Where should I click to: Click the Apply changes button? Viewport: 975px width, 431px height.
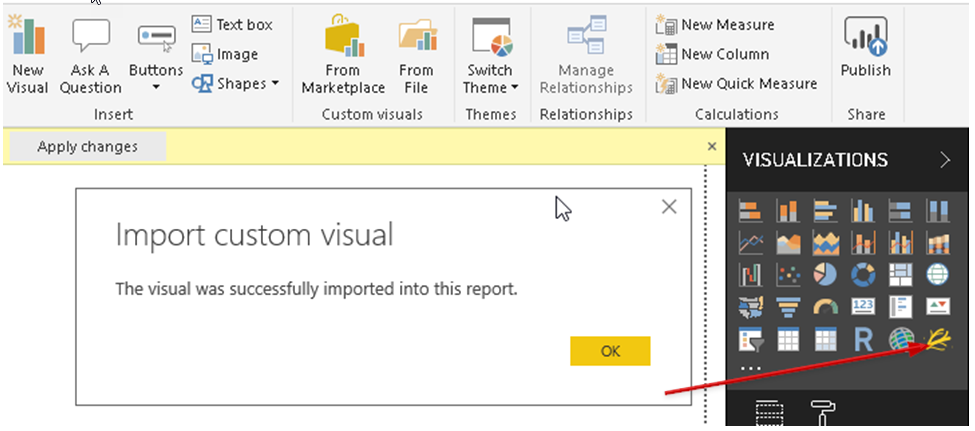pos(87,147)
